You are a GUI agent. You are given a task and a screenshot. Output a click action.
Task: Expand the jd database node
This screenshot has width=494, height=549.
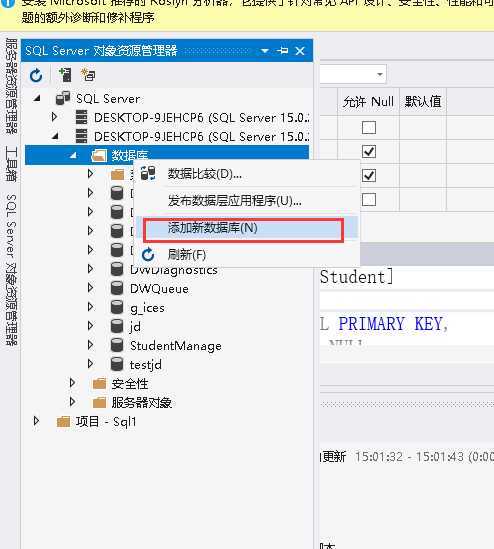pyautogui.click(x=90, y=326)
